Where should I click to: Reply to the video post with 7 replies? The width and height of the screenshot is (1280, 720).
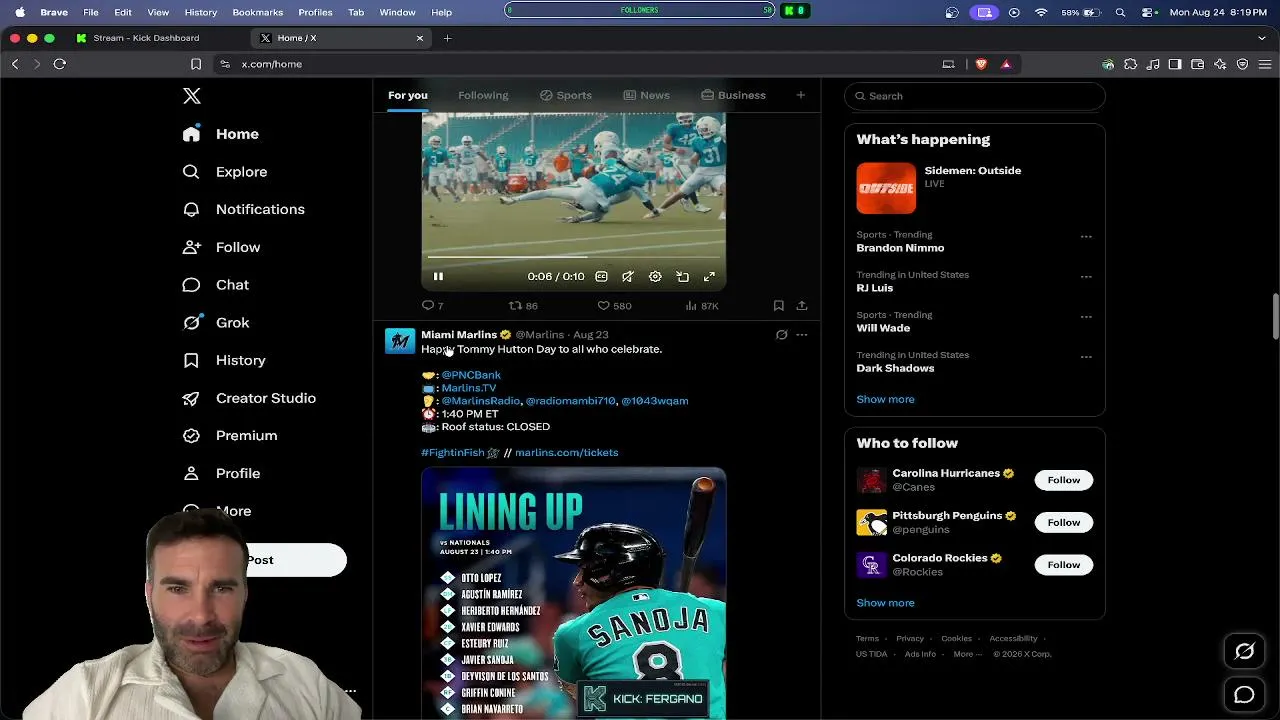(433, 305)
